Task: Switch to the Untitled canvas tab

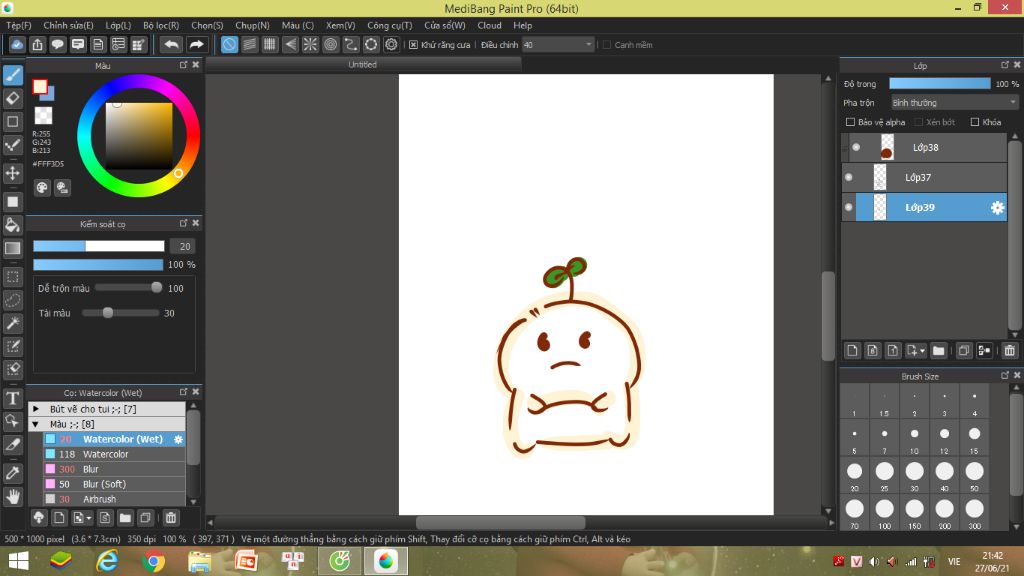Action: point(362,65)
